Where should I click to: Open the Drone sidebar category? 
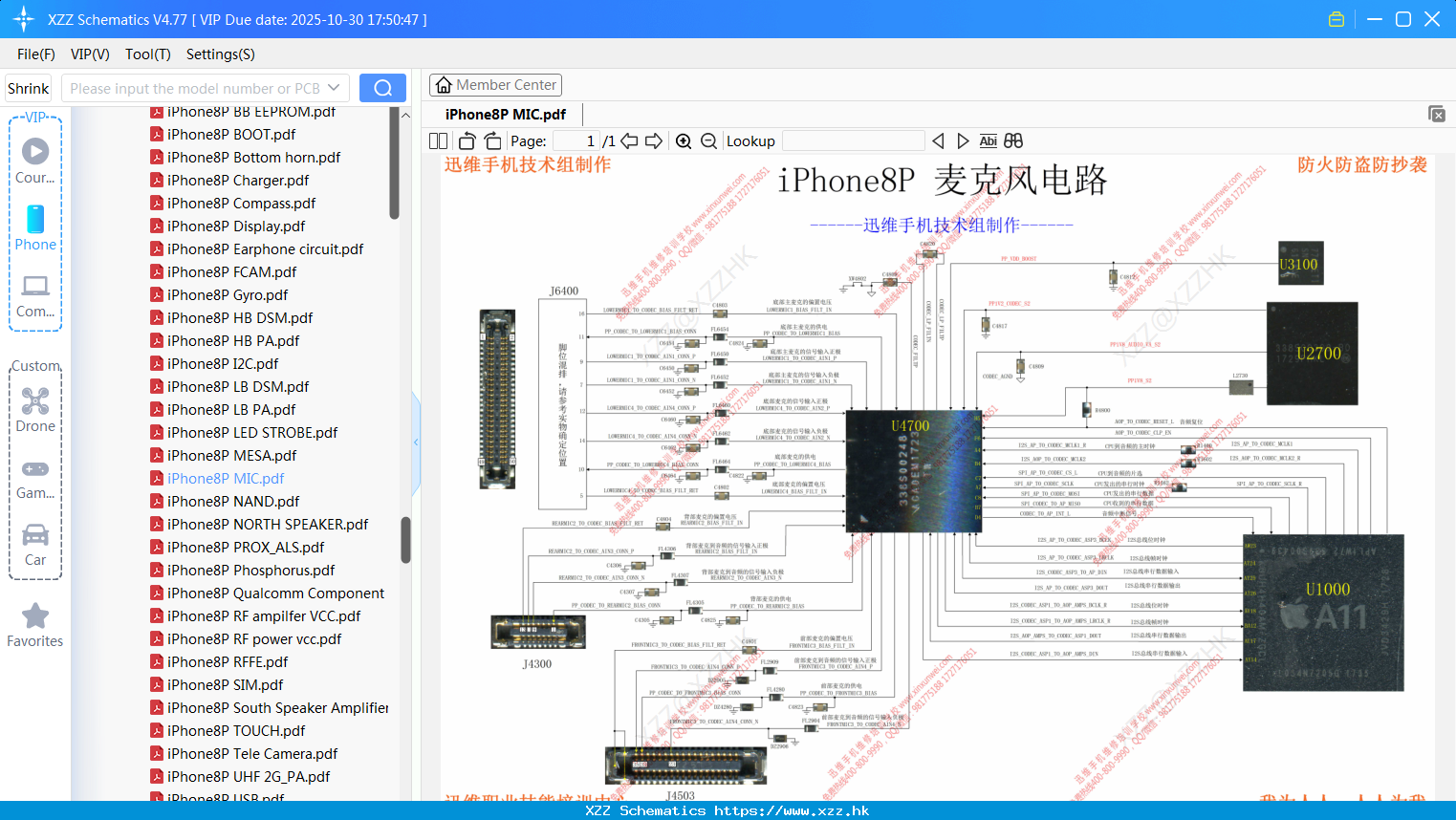pyautogui.click(x=35, y=410)
